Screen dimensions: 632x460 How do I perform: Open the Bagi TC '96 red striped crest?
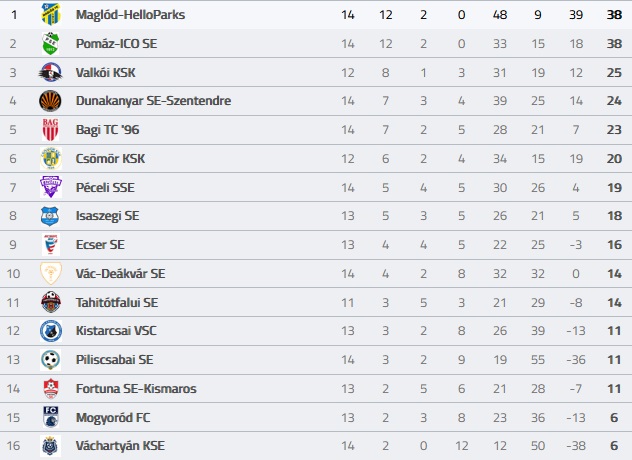pyautogui.click(x=51, y=130)
